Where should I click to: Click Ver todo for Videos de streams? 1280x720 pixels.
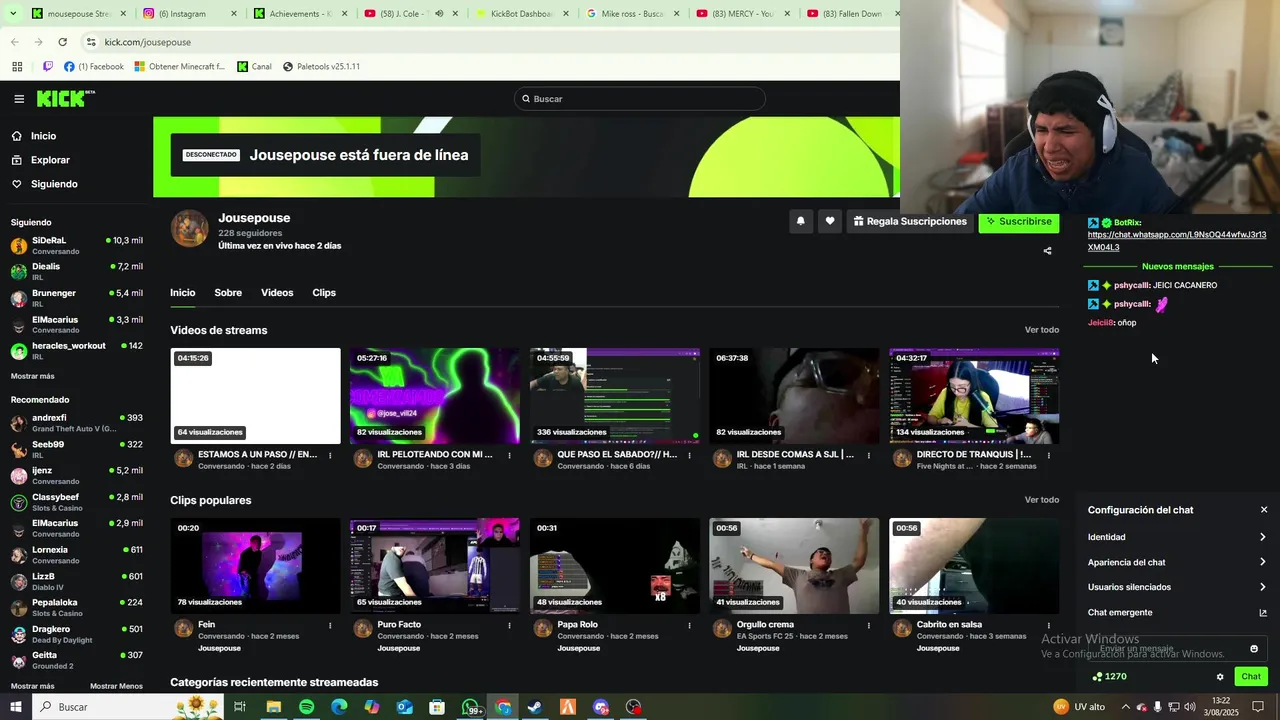coord(1041,330)
